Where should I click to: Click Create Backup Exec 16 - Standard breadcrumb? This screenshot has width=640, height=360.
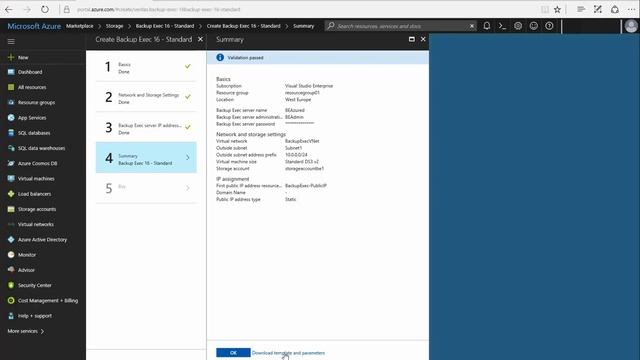(244, 26)
